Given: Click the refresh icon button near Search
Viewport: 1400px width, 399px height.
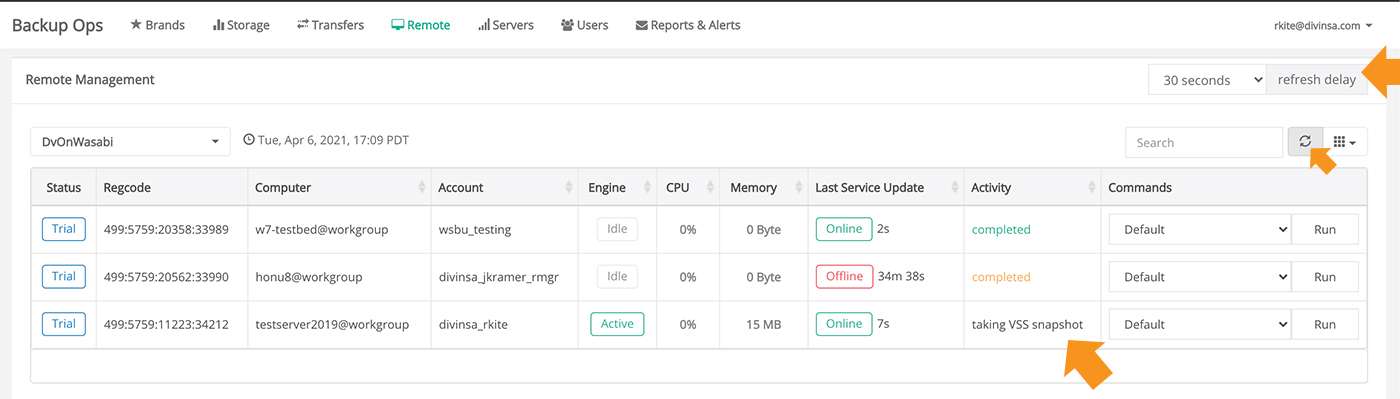Looking at the screenshot, I should pos(1305,142).
